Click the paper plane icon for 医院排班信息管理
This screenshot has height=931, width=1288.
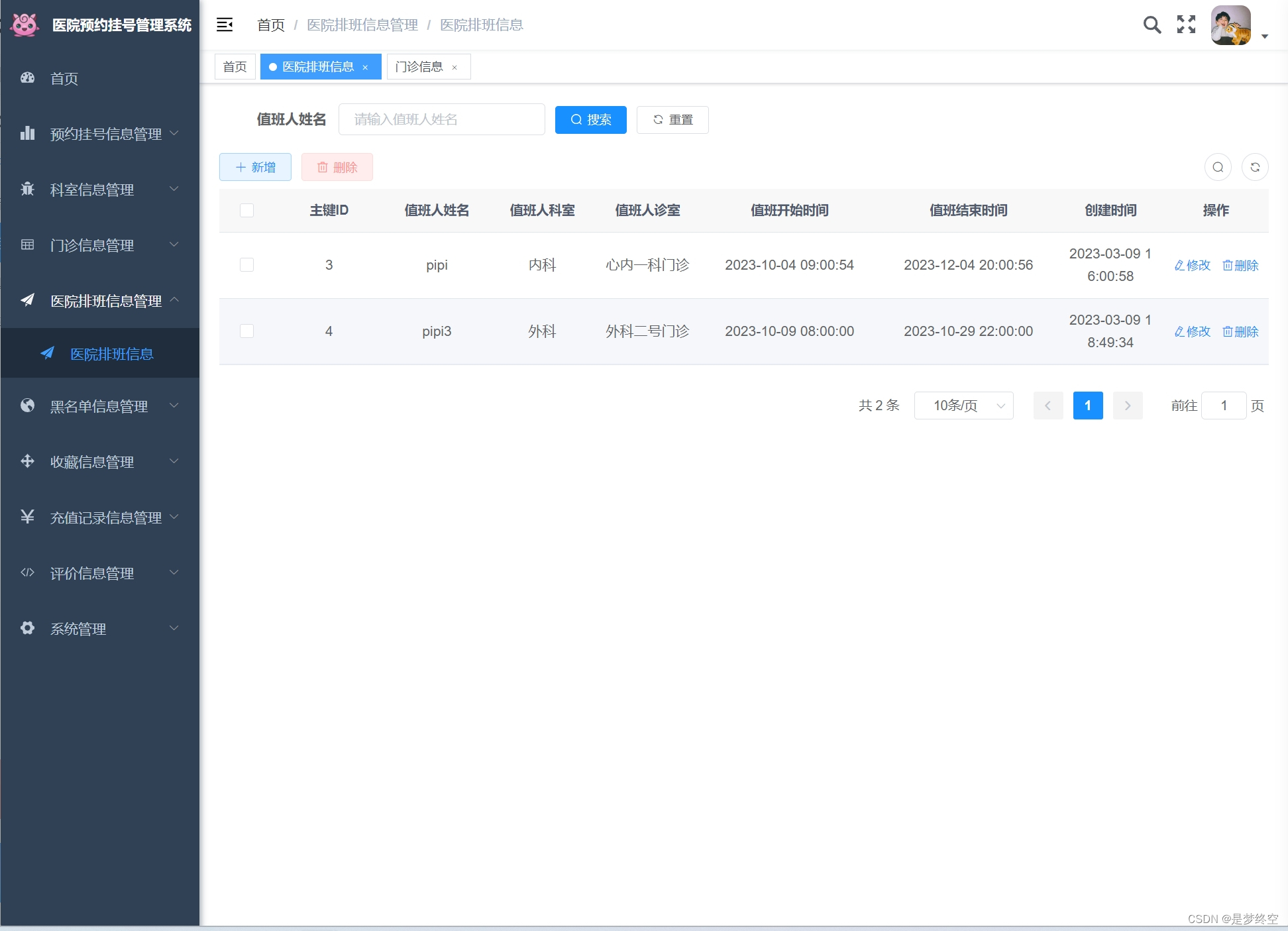point(27,300)
